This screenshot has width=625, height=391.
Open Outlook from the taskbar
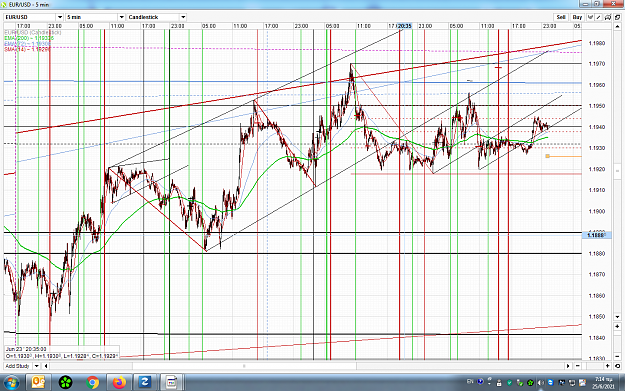pyautogui.click(x=38, y=383)
